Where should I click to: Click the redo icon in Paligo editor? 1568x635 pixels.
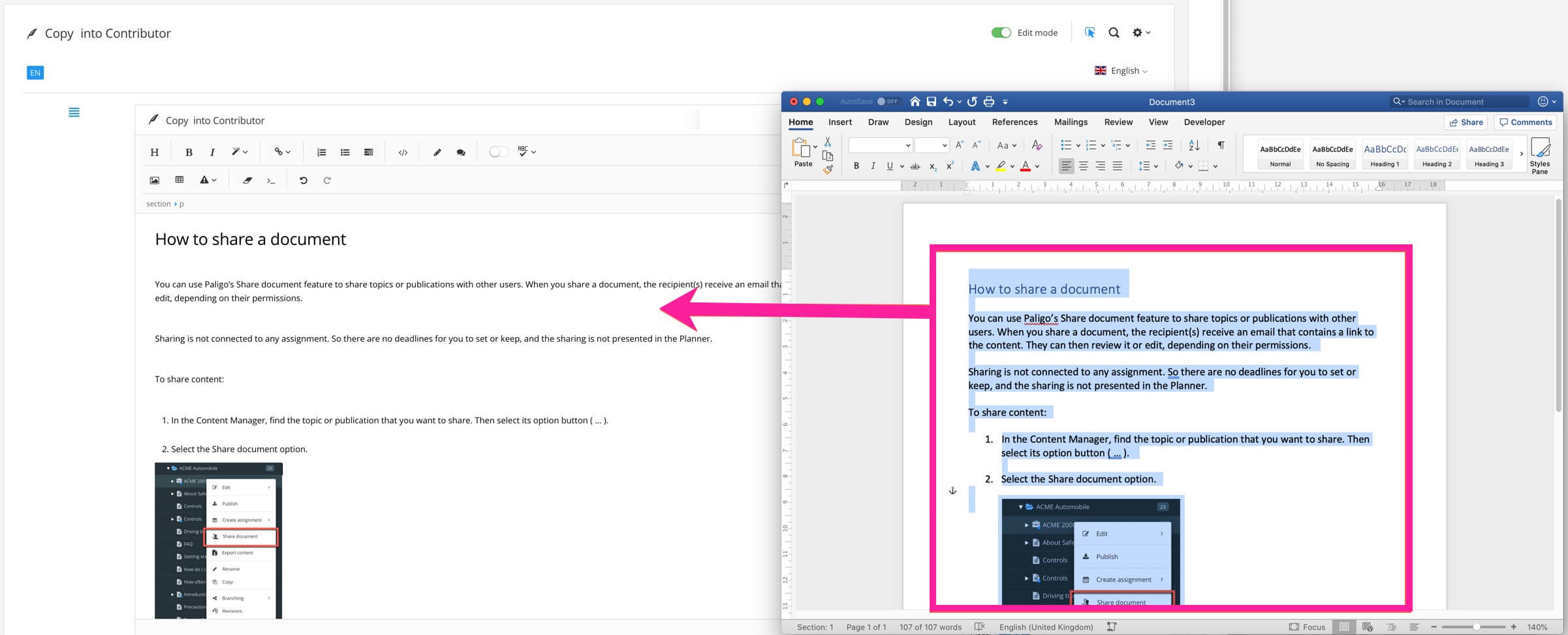(x=327, y=180)
